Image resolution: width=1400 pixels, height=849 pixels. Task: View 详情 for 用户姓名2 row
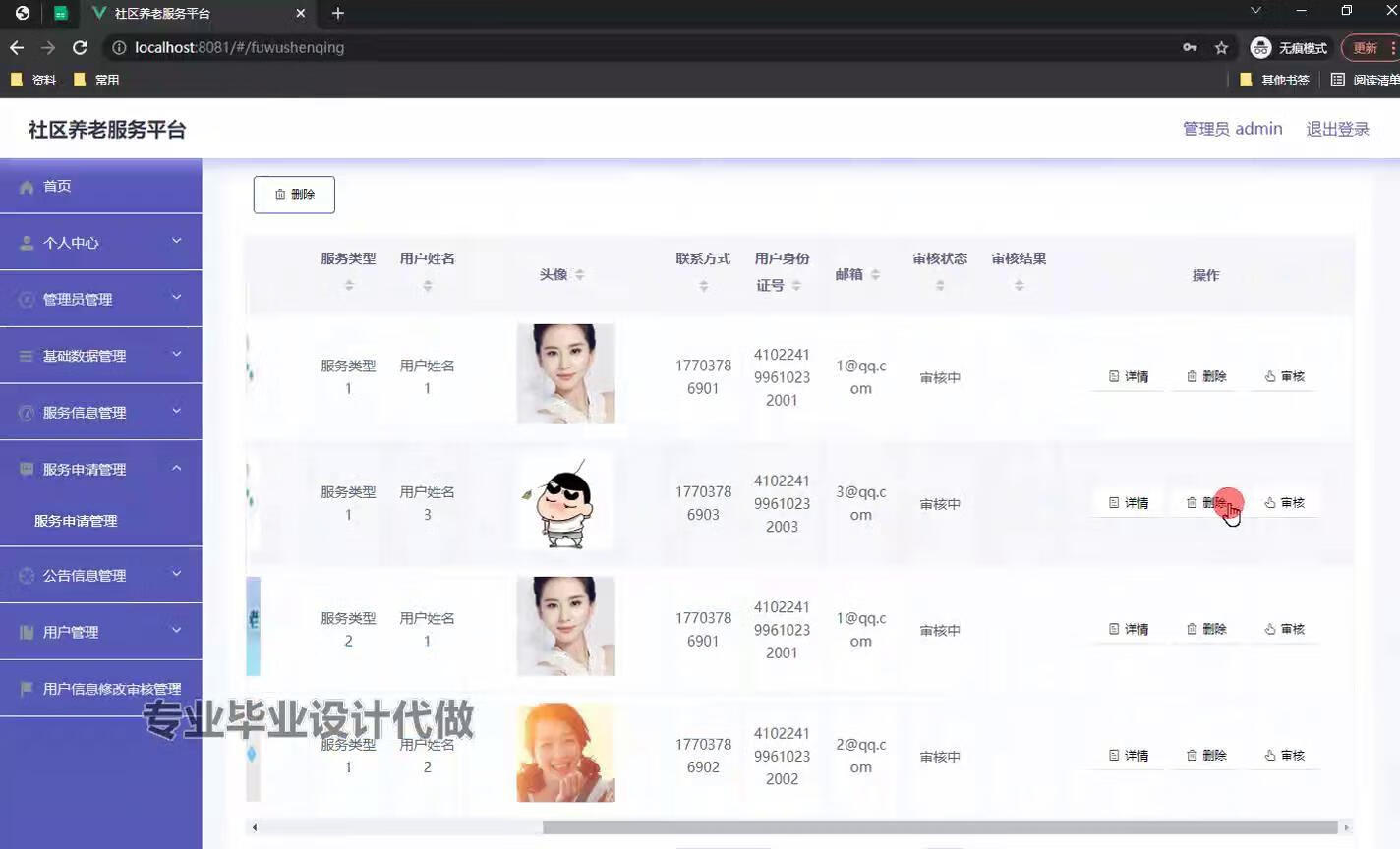tap(1128, 755)
